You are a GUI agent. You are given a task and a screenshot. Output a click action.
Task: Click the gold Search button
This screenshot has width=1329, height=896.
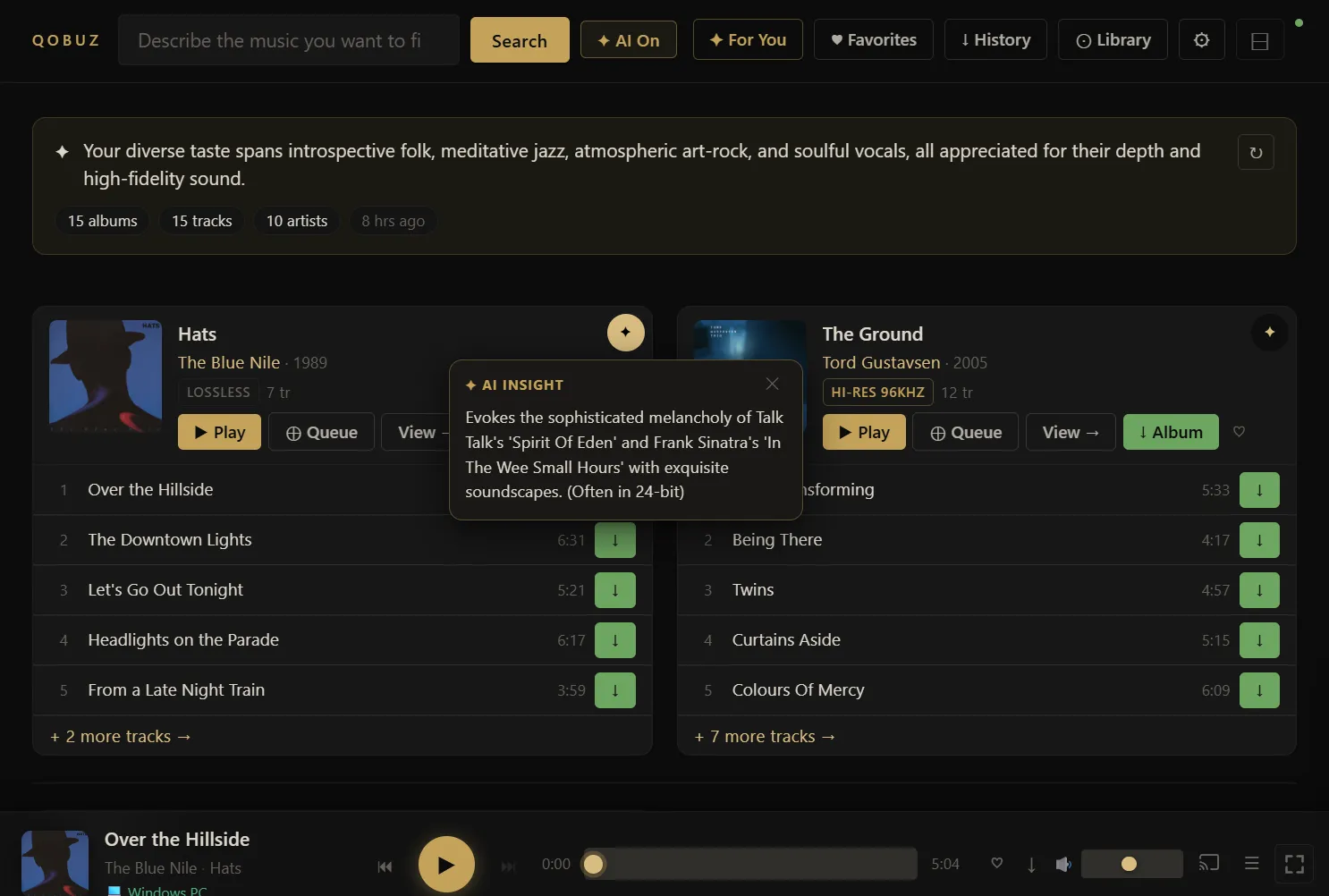[x=519, y=40]
